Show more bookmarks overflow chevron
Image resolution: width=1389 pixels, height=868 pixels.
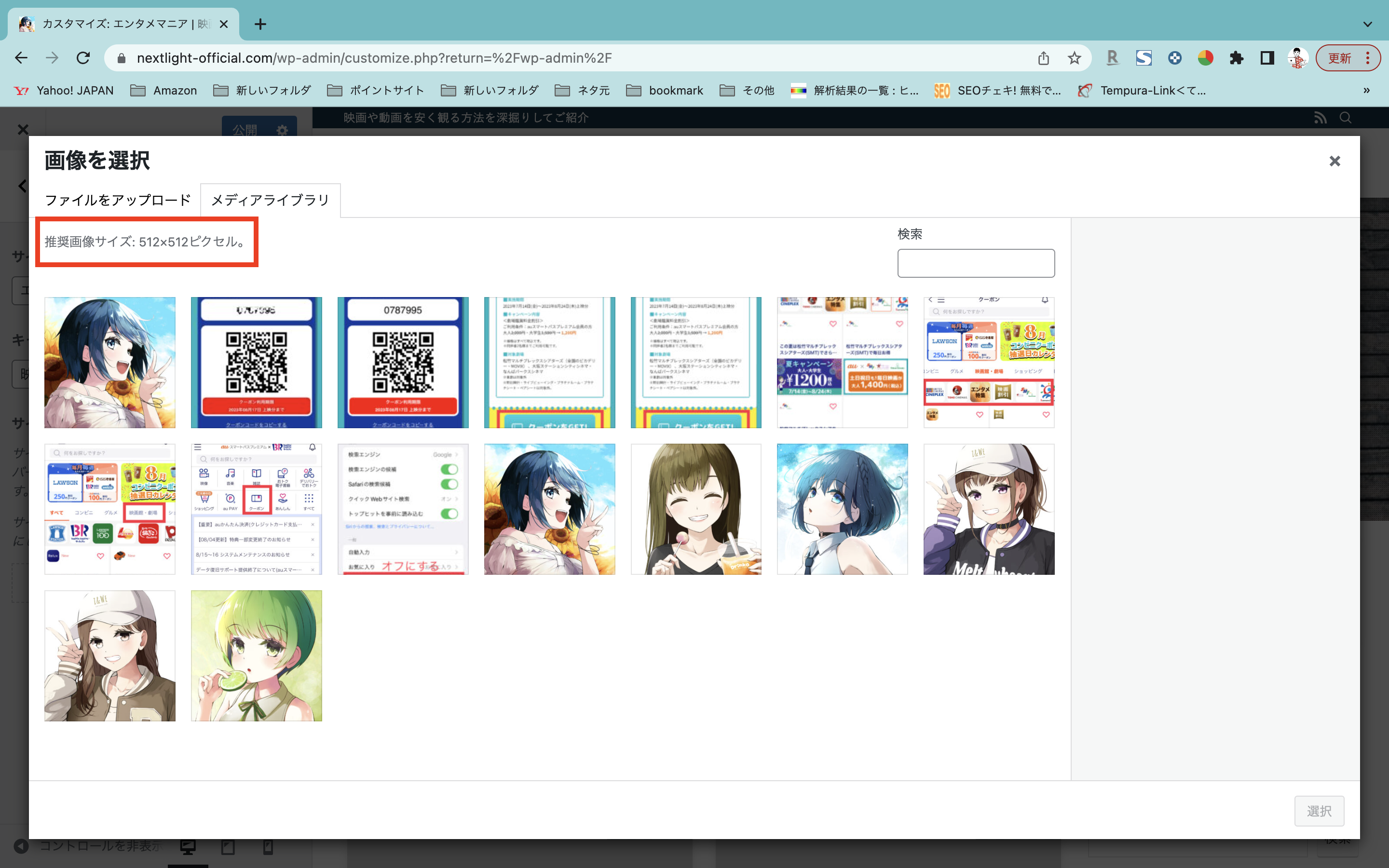pyautogui.click(x=1367, y=90)
